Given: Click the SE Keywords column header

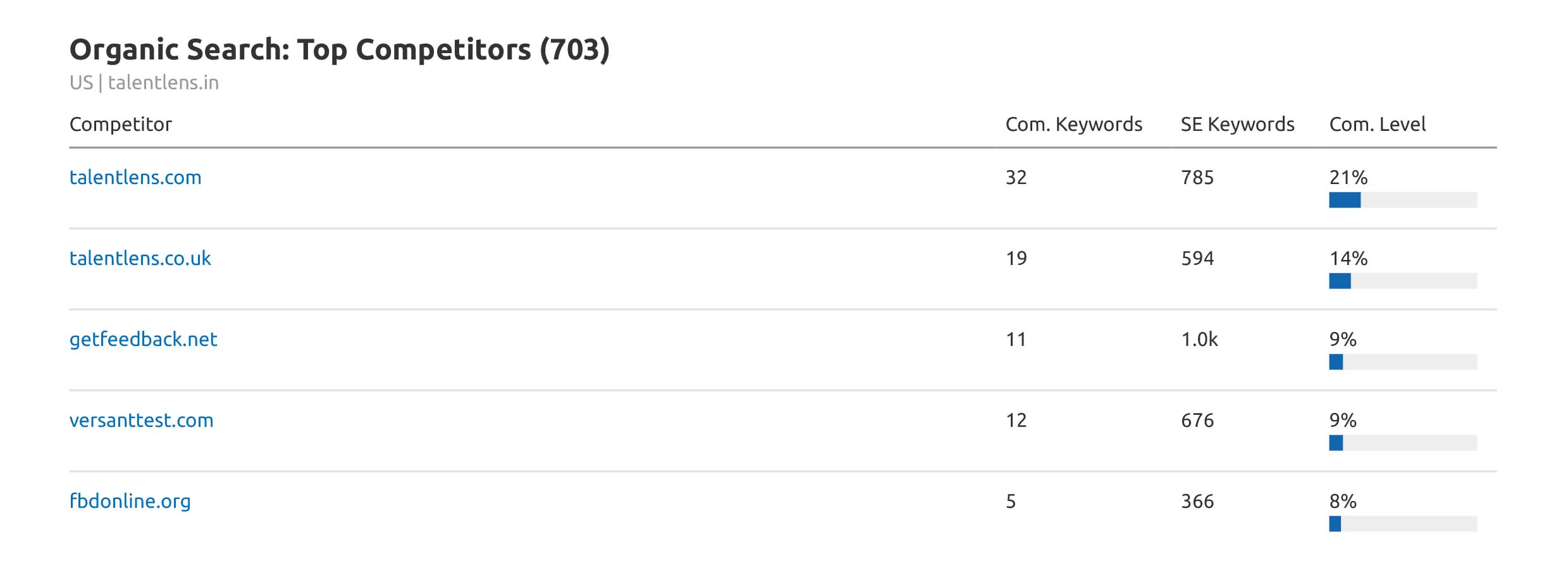Looking at the screenshot, I should click(1237, 125).
